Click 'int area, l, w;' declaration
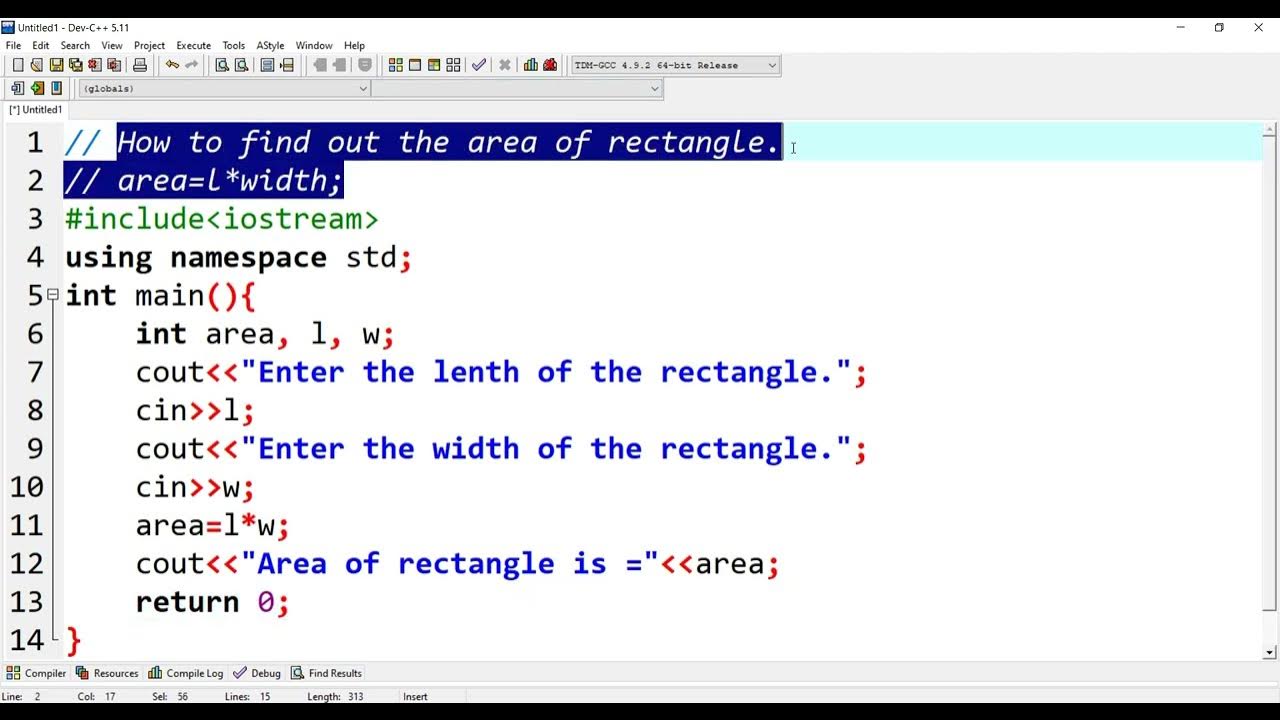The width and height of the screenshot is (1280, 720). pos(266,334)
